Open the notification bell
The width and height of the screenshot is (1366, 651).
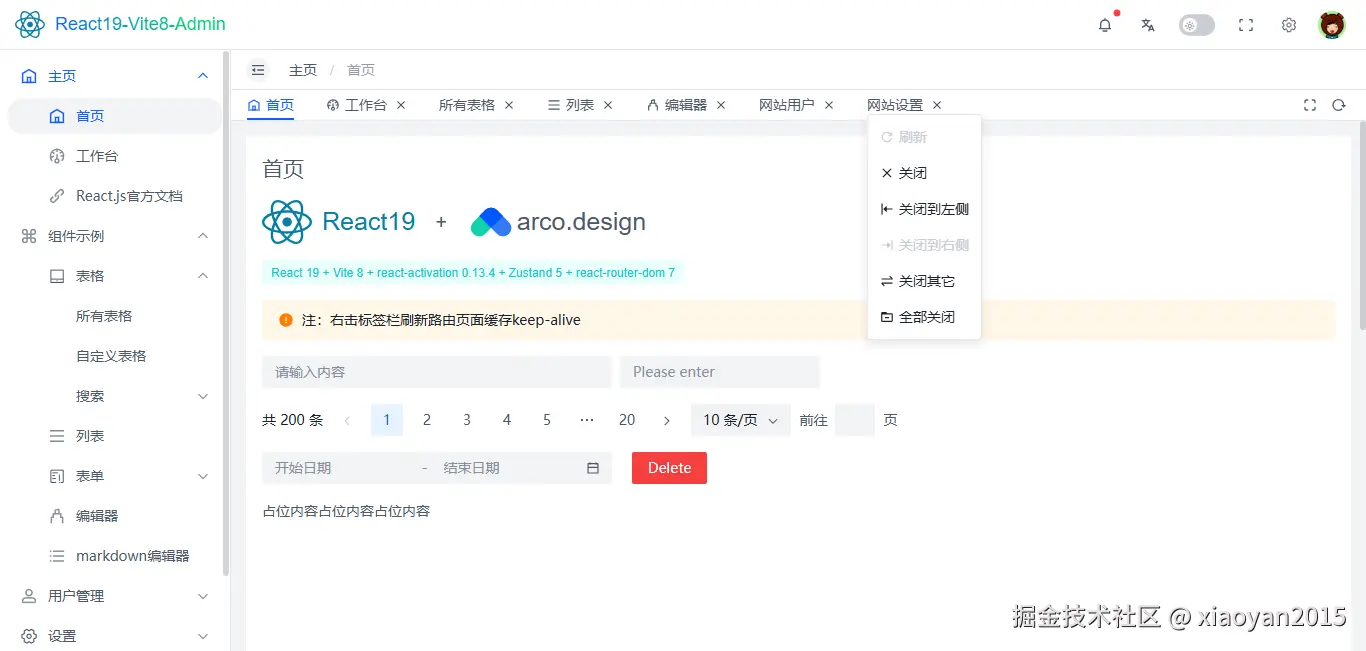pyautogui.click(x=1105, y=25)
